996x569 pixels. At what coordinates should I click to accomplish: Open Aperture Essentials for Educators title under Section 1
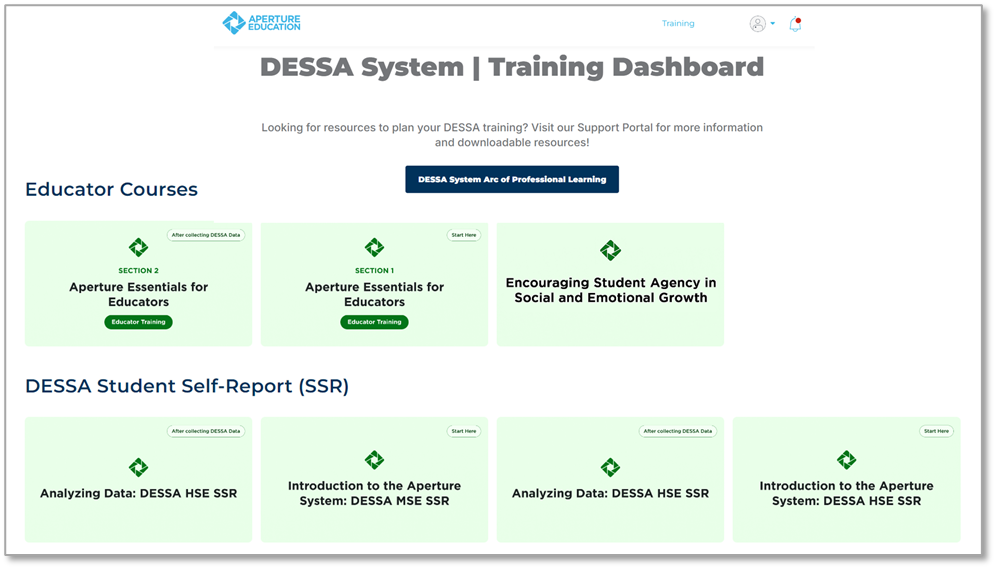[374, 294]
